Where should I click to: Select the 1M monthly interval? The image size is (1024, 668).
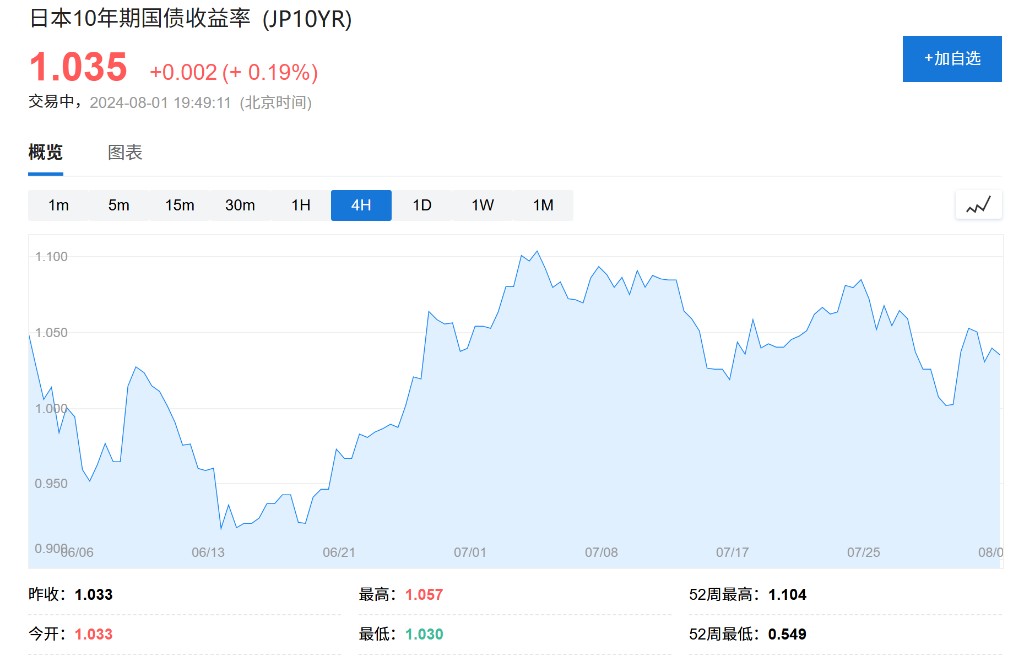click(x=543, y=205)
